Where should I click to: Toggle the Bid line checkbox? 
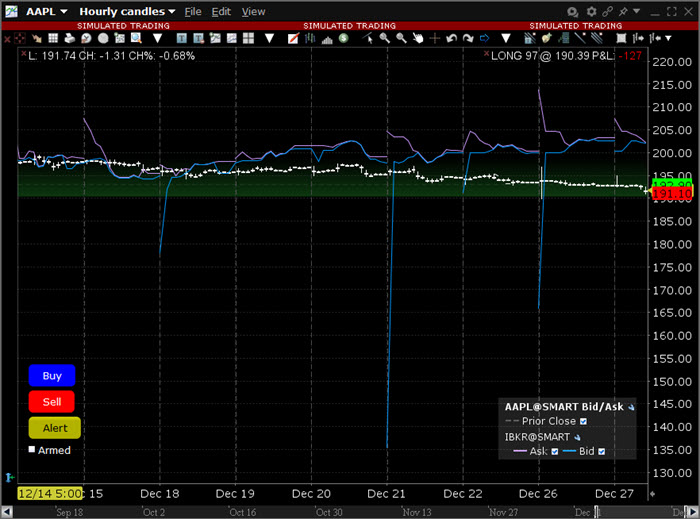click(x=601, y=451)
